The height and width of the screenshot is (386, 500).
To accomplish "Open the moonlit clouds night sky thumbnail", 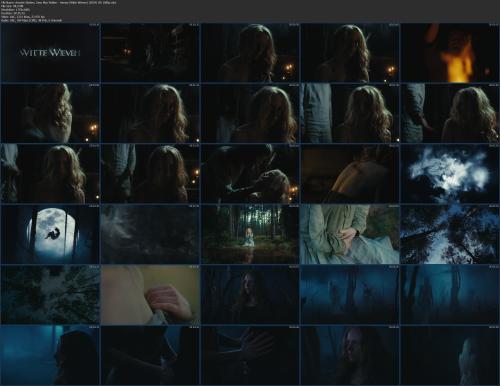I will coord(449,173).
